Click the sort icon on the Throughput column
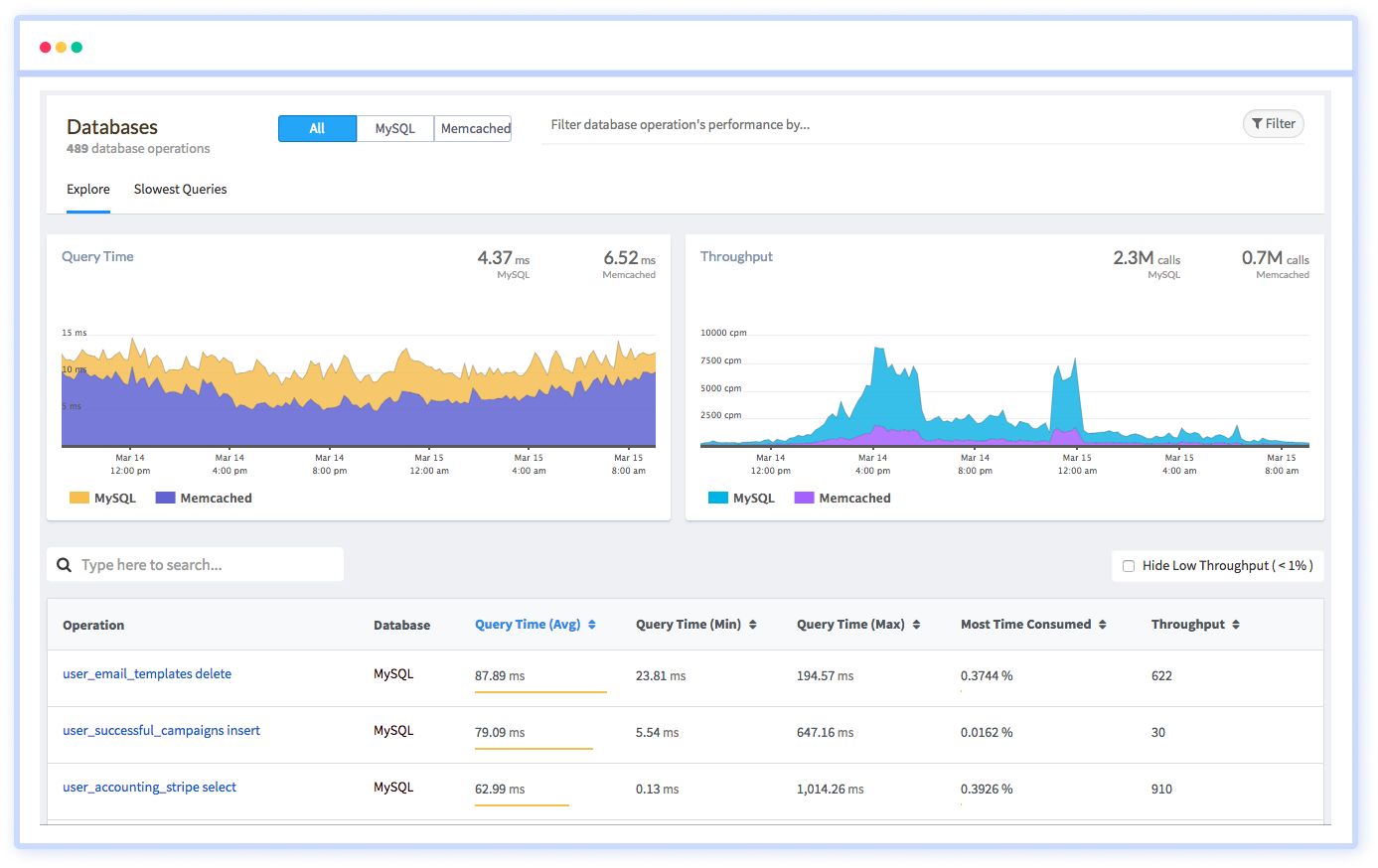1378x868 pixels. click(x=1235, y=624)
